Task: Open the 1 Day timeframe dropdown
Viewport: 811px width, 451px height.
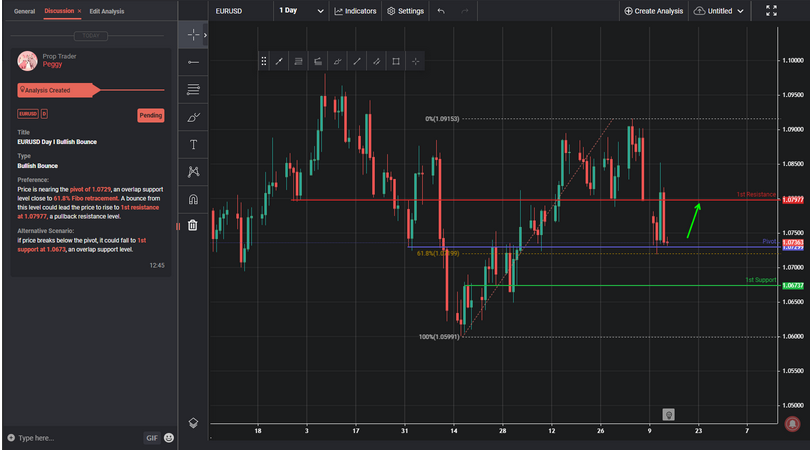Action: (301, 11)
